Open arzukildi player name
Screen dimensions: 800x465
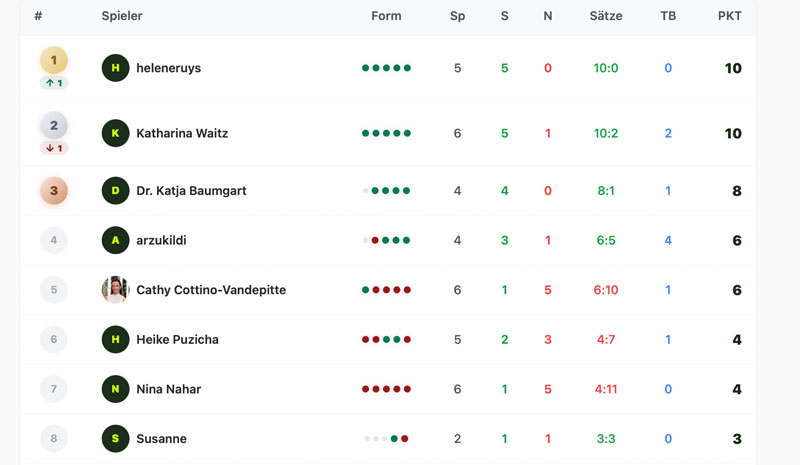tap(161, 240)
